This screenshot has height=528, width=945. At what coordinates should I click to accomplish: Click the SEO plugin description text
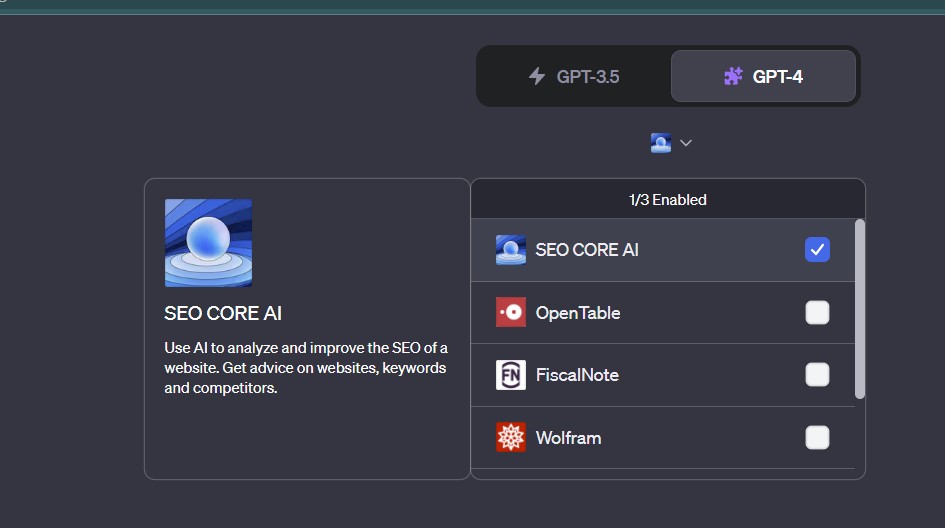click(x=306, y=368)
